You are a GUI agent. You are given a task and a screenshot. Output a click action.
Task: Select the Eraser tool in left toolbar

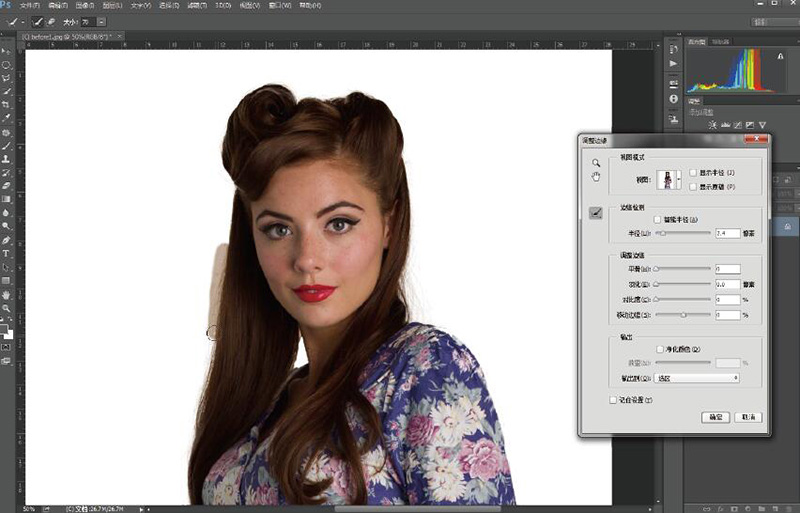coord(6,185)
